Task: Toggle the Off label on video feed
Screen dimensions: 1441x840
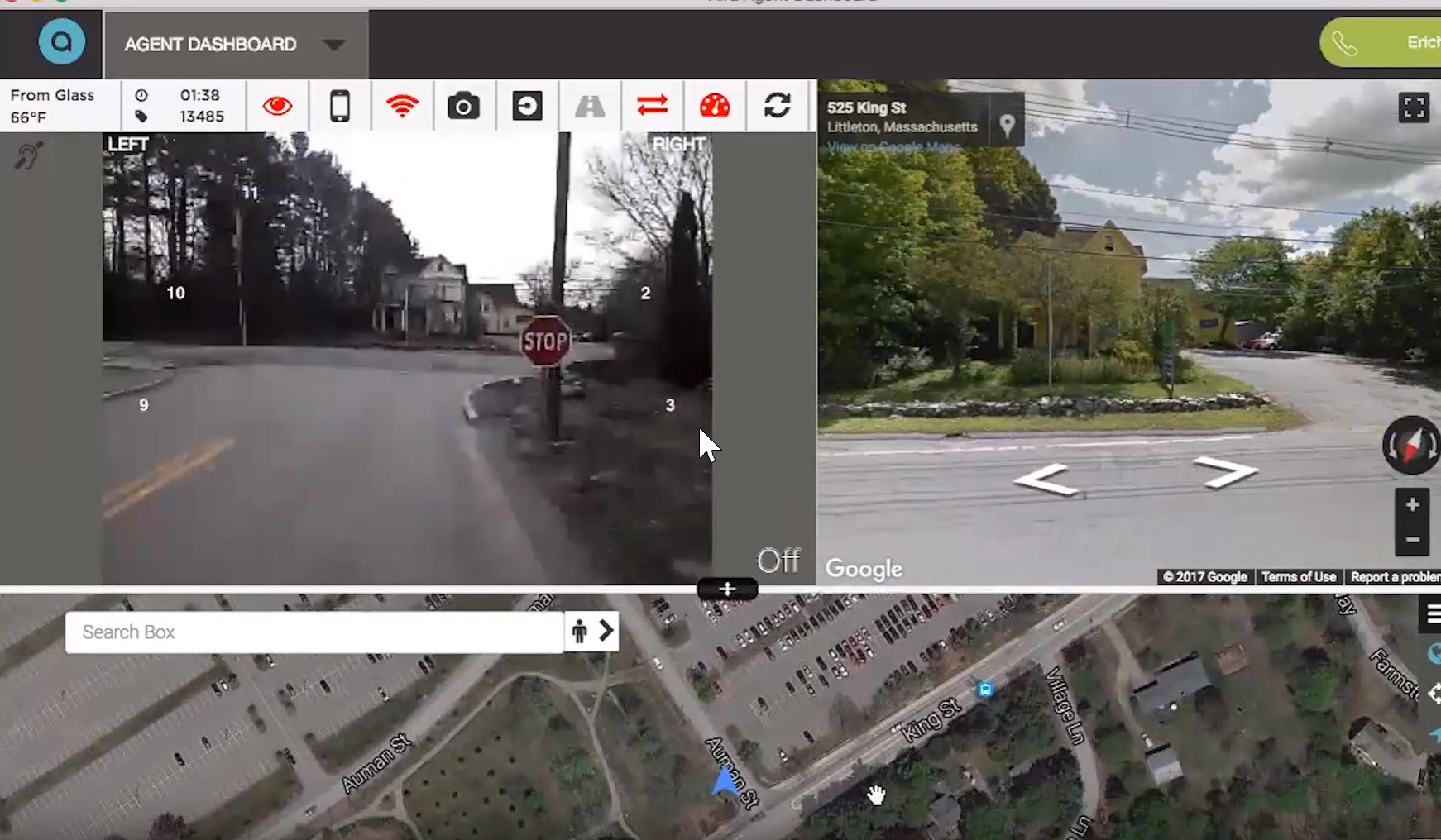Action: click(778, 561)
